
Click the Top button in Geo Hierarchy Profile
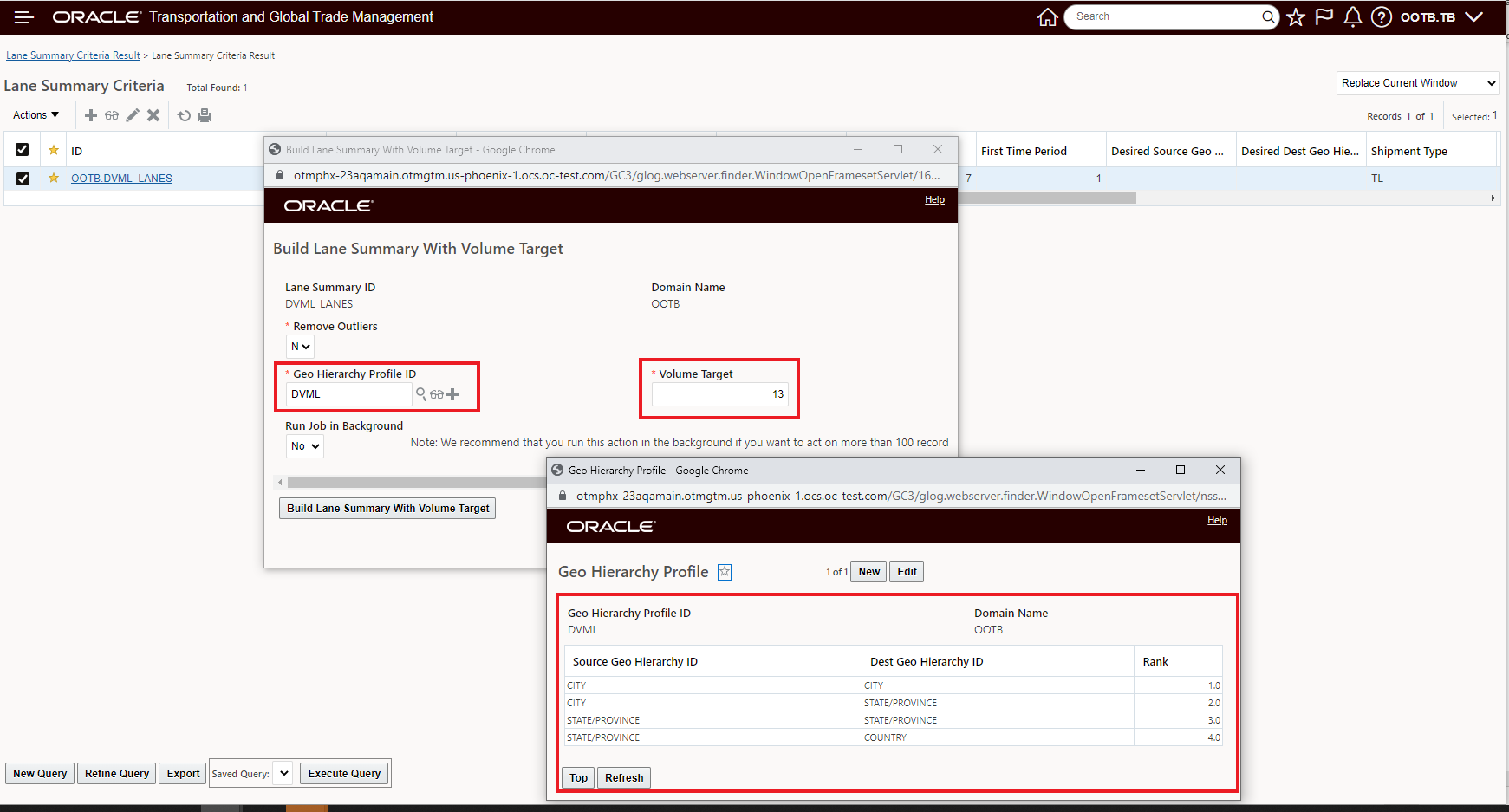pyautogui.click(x=579, y=777)
